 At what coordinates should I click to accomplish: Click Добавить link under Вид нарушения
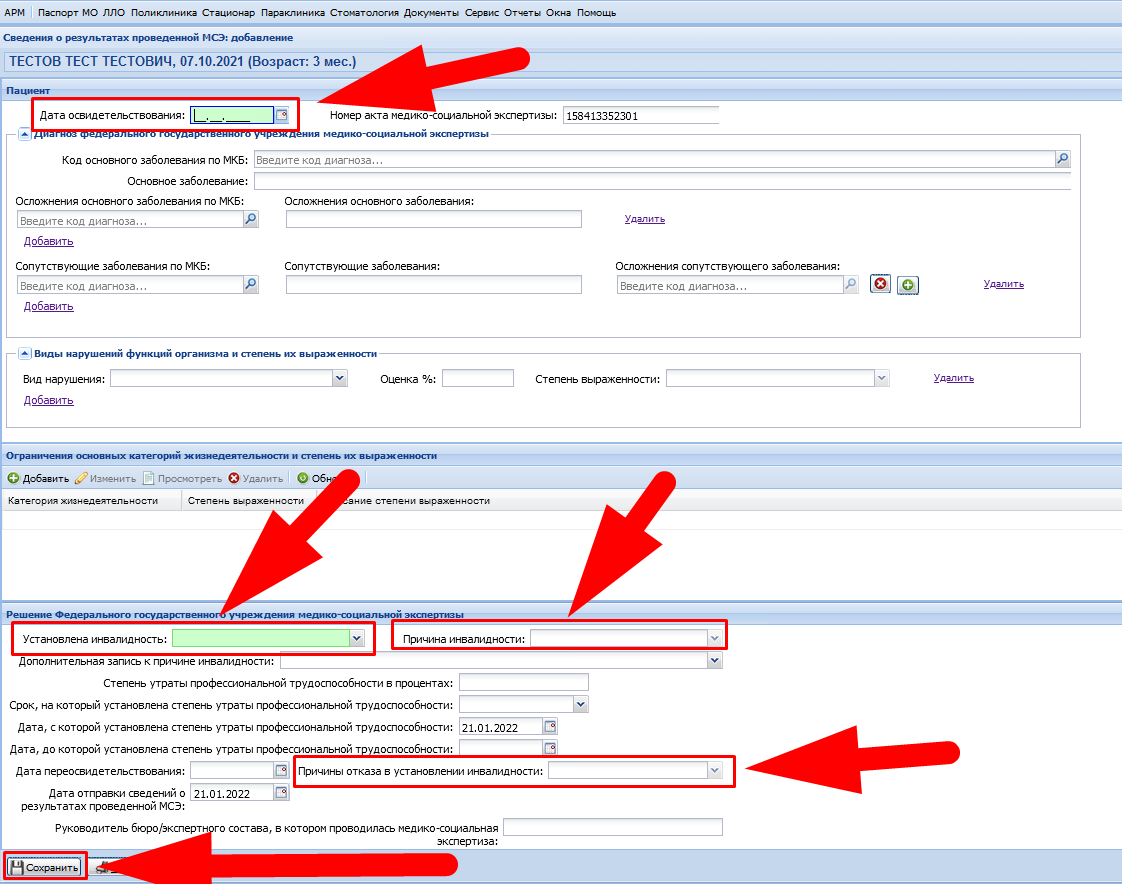(x=48, y=400)
